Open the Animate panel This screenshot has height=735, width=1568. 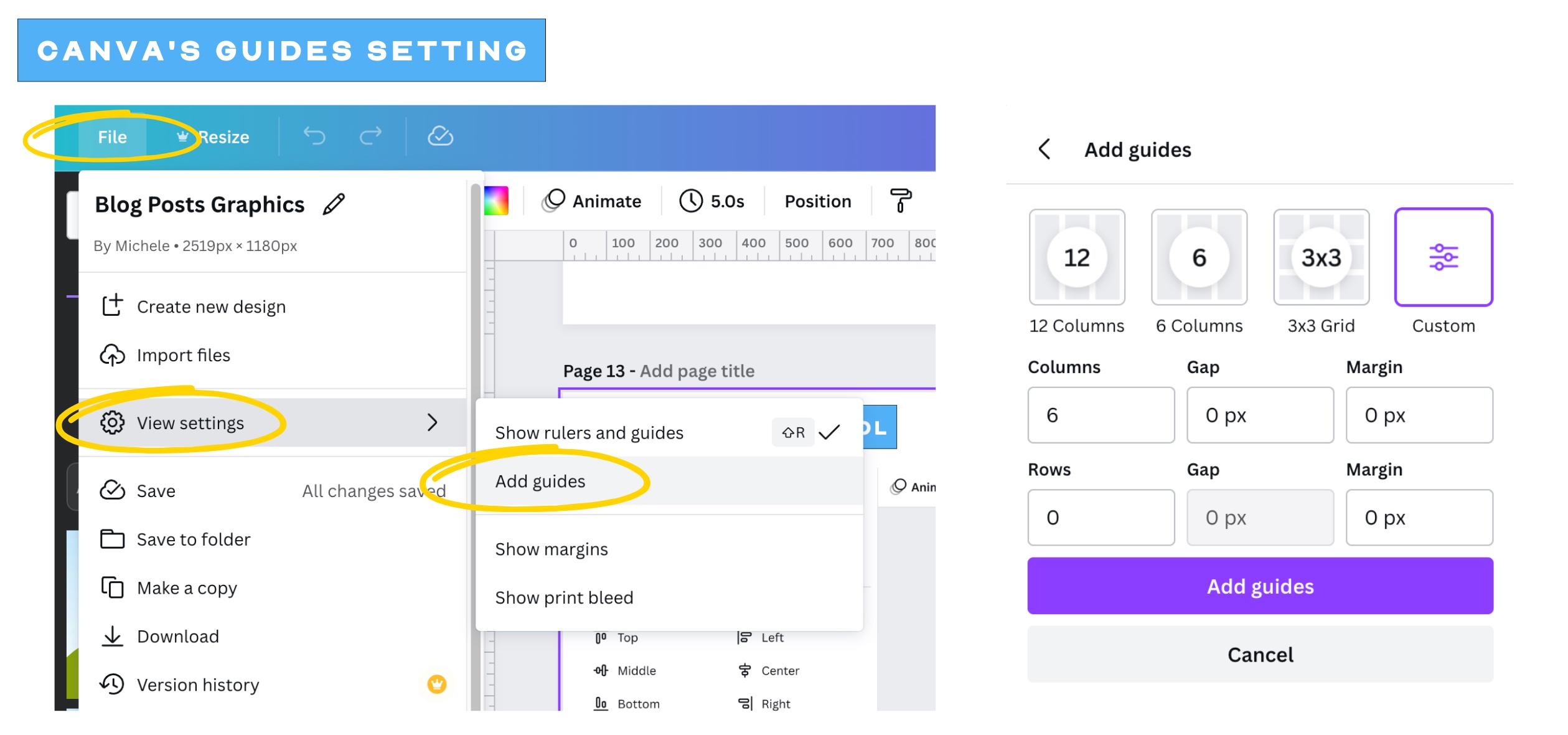pos(592,201)
